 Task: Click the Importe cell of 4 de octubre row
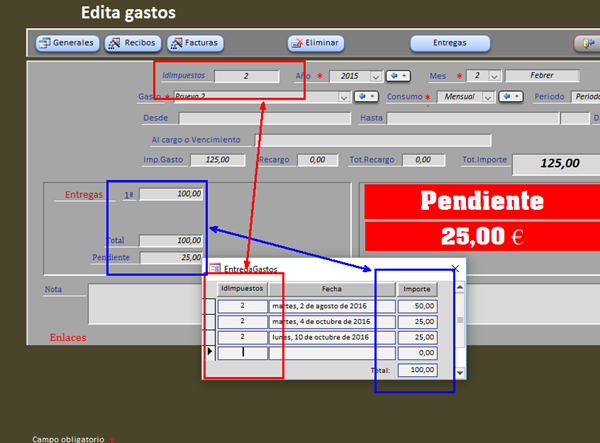pos(417,322)
